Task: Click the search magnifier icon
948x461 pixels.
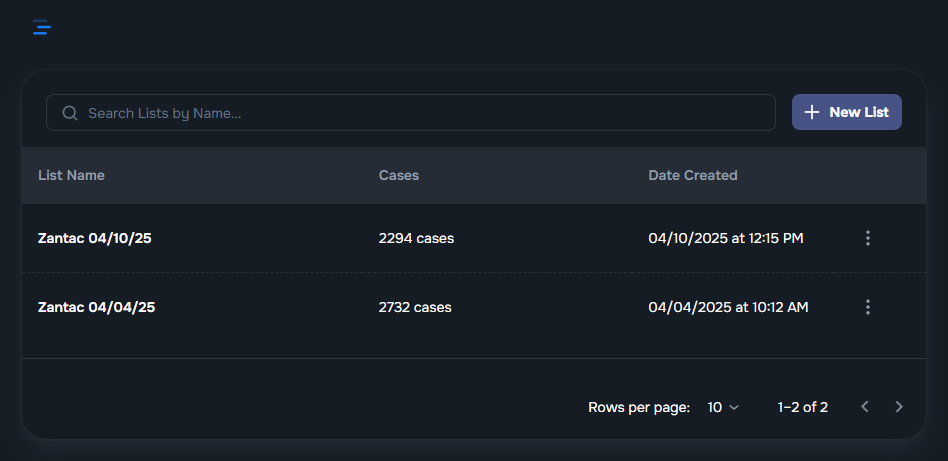Action: [70, 113]
